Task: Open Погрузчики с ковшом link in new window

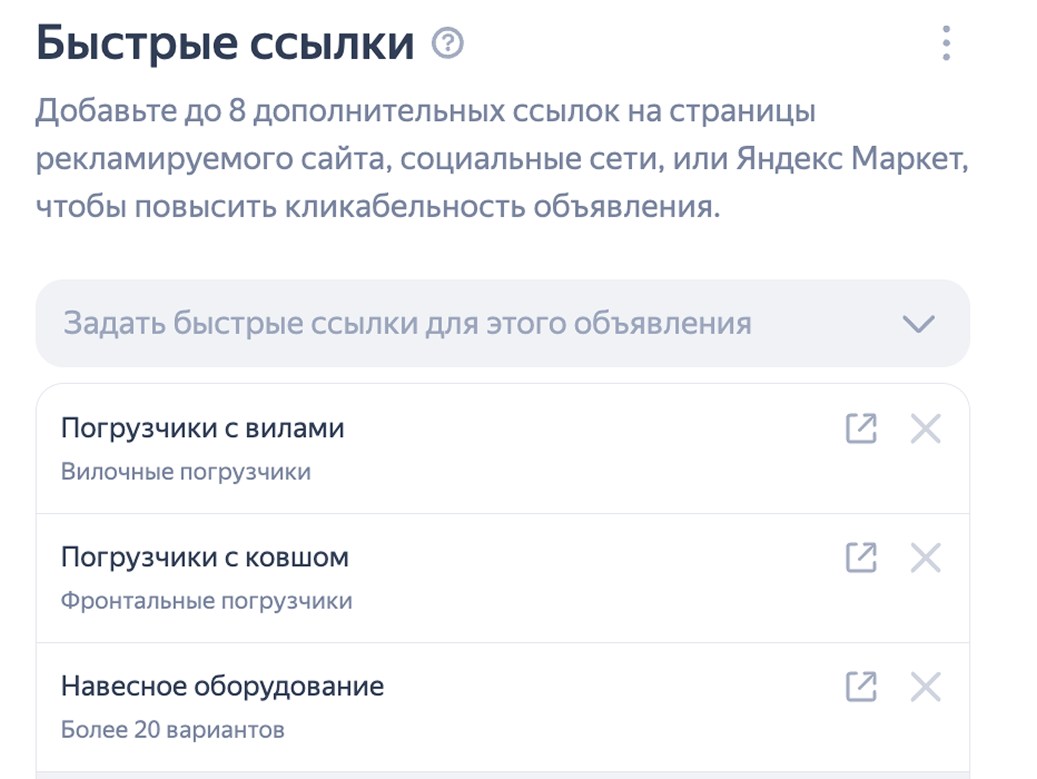Action: tap(861, 557)
